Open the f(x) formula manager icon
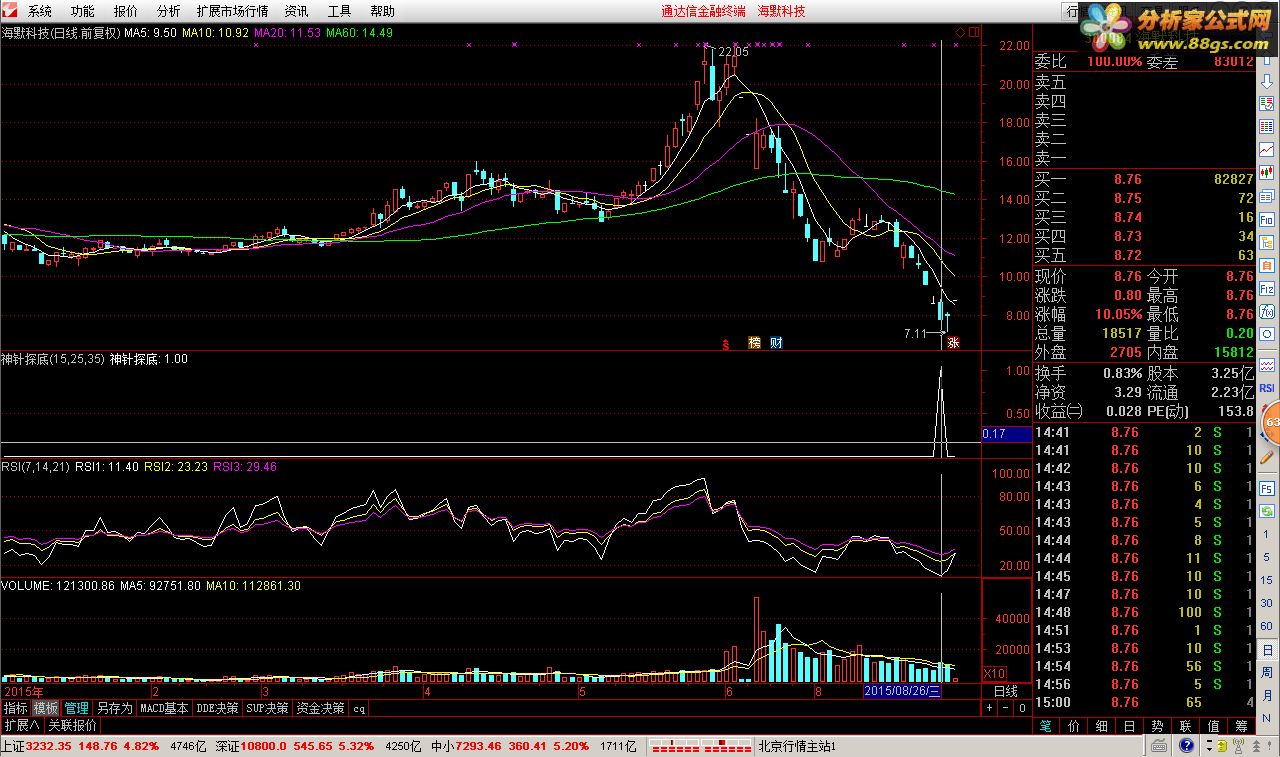Image resolution: width=1280 pixels, height=757 pixels. 1267,311
